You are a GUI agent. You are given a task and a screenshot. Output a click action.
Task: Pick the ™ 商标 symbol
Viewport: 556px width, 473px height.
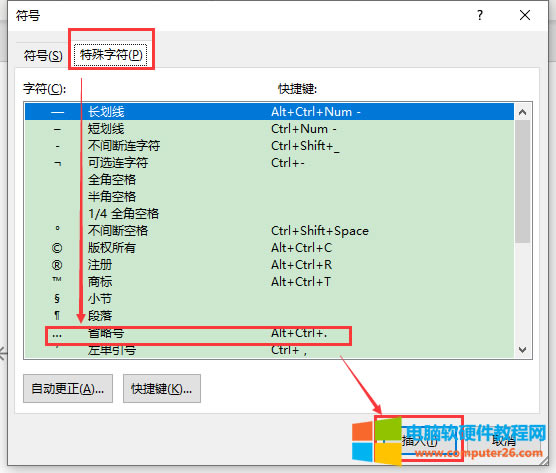(269, 282)
